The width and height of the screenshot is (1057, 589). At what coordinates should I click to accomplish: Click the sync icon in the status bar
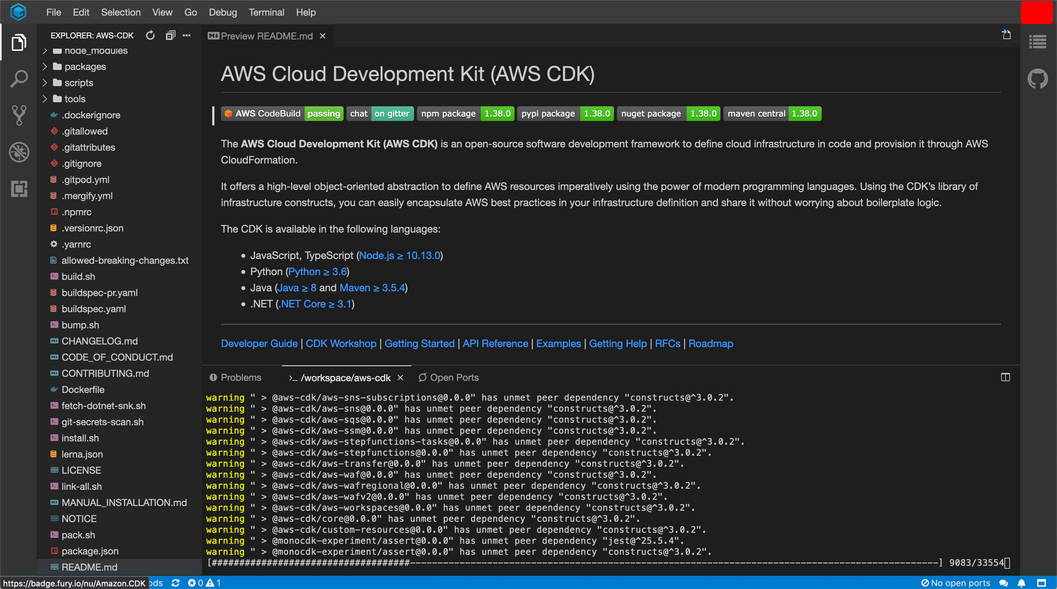click(x=175, y=583)
